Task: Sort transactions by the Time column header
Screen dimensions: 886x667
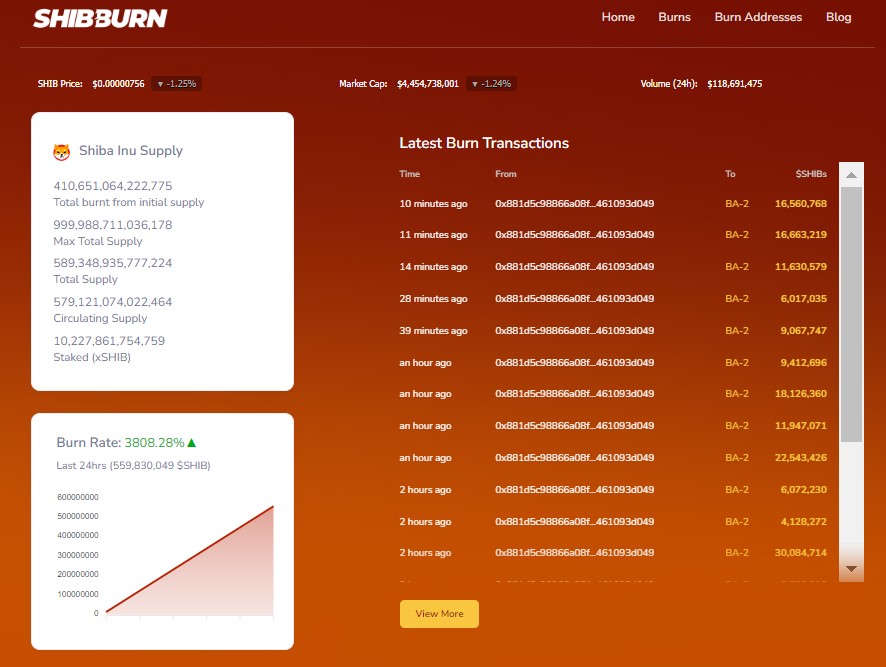Action: click(409, 174)
